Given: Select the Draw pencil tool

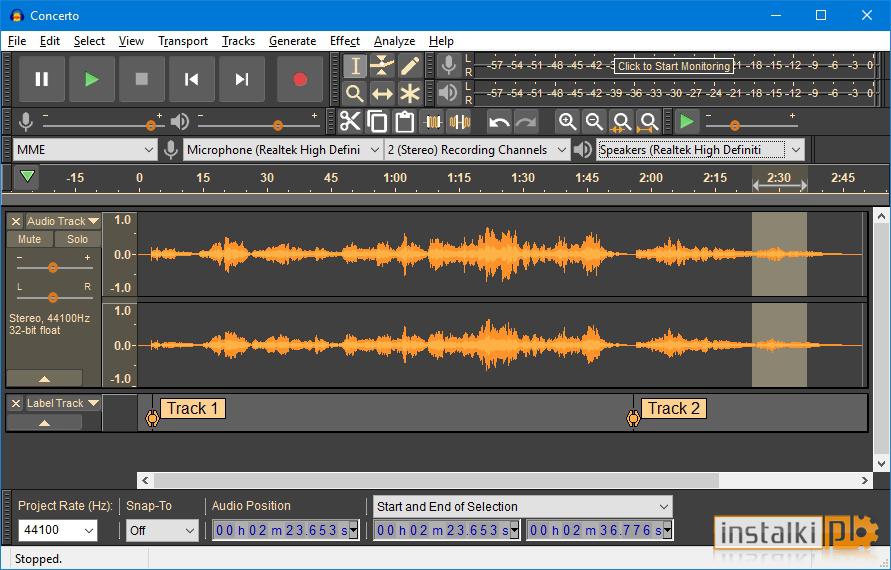Looking at the screenshot, I should click(x=410, y=66).
